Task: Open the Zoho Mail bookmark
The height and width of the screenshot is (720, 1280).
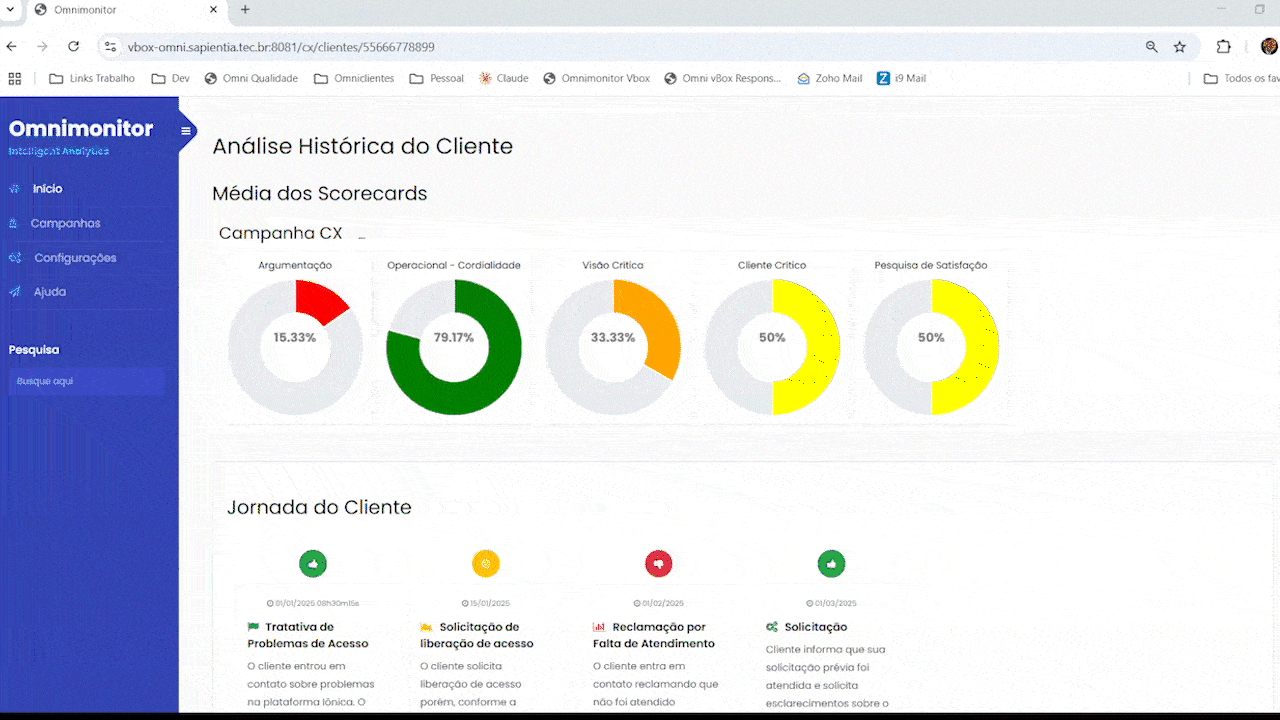Action: click(x=830, y=78)
